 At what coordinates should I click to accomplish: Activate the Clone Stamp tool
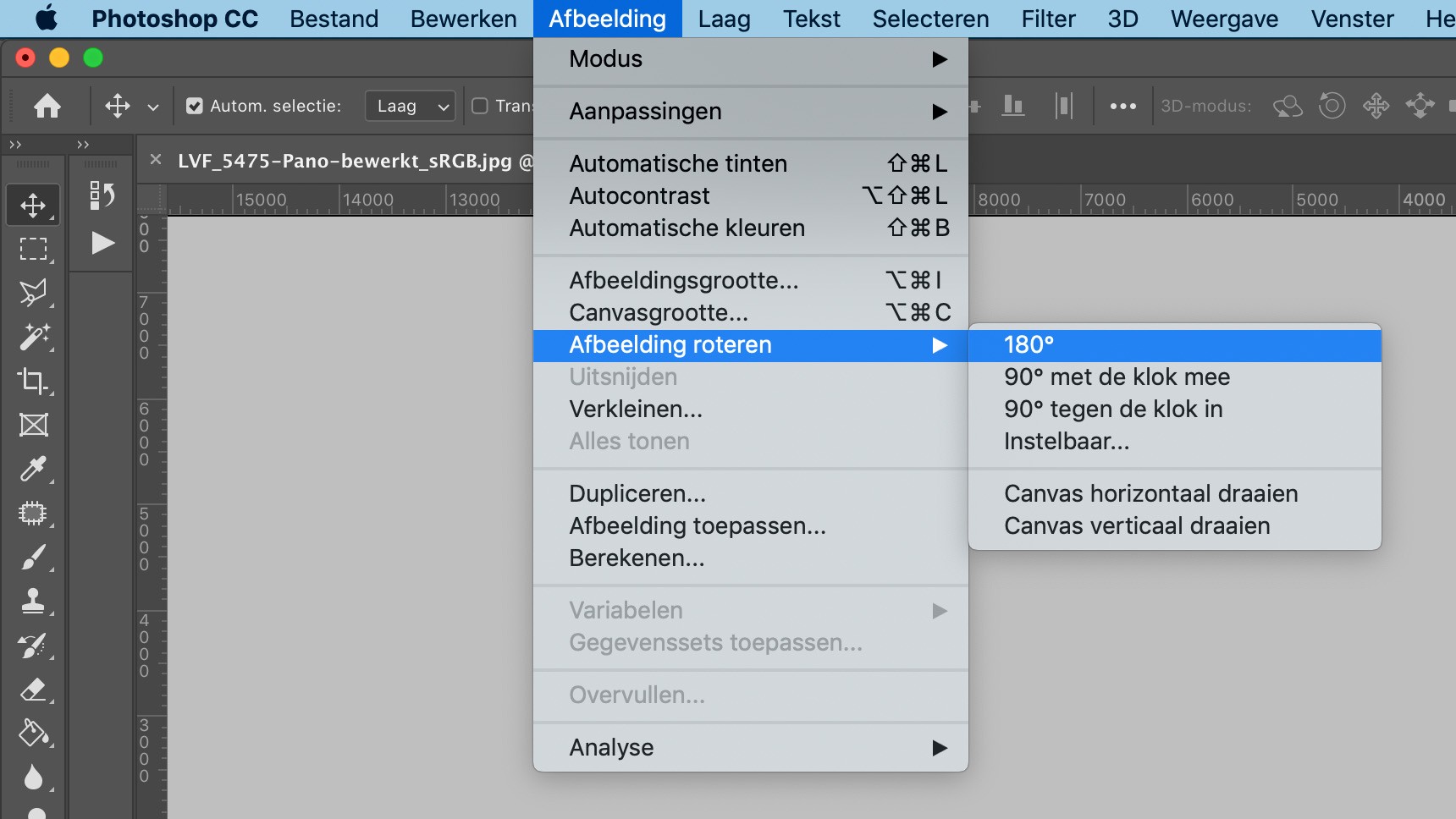(x=33, y=601)
